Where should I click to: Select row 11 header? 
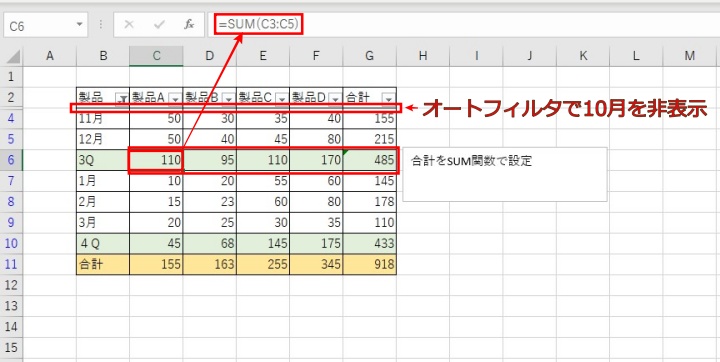click(x=11, y=264)
